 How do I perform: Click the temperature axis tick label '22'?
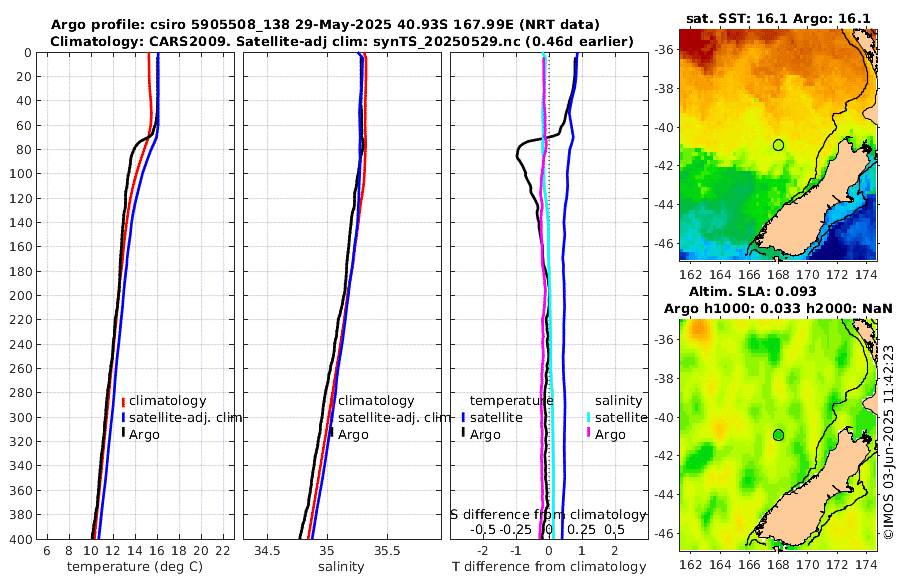click(223, 551)
